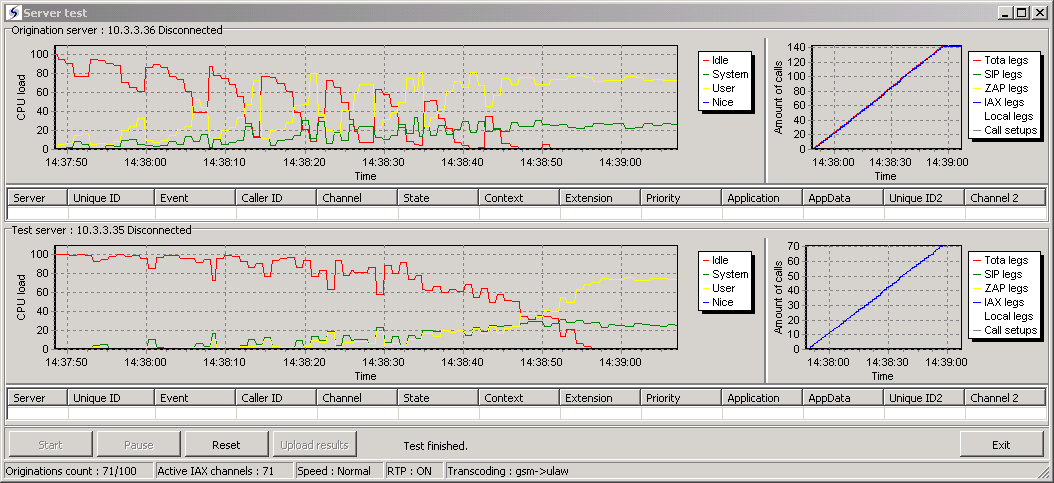Click 'Test server : 10.3.3.35 Disconnected' label
Viewport: 1054px width, 483px height.
tap(102, 230)
